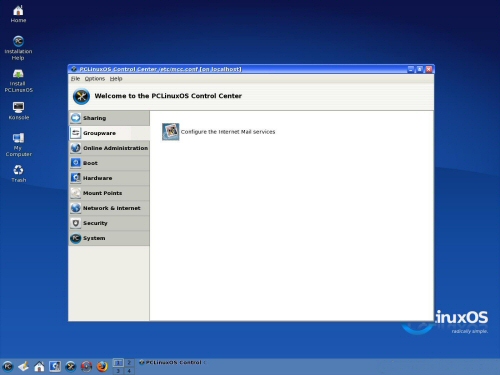Click the red round icon in taskbar

[x=86, y=367]
